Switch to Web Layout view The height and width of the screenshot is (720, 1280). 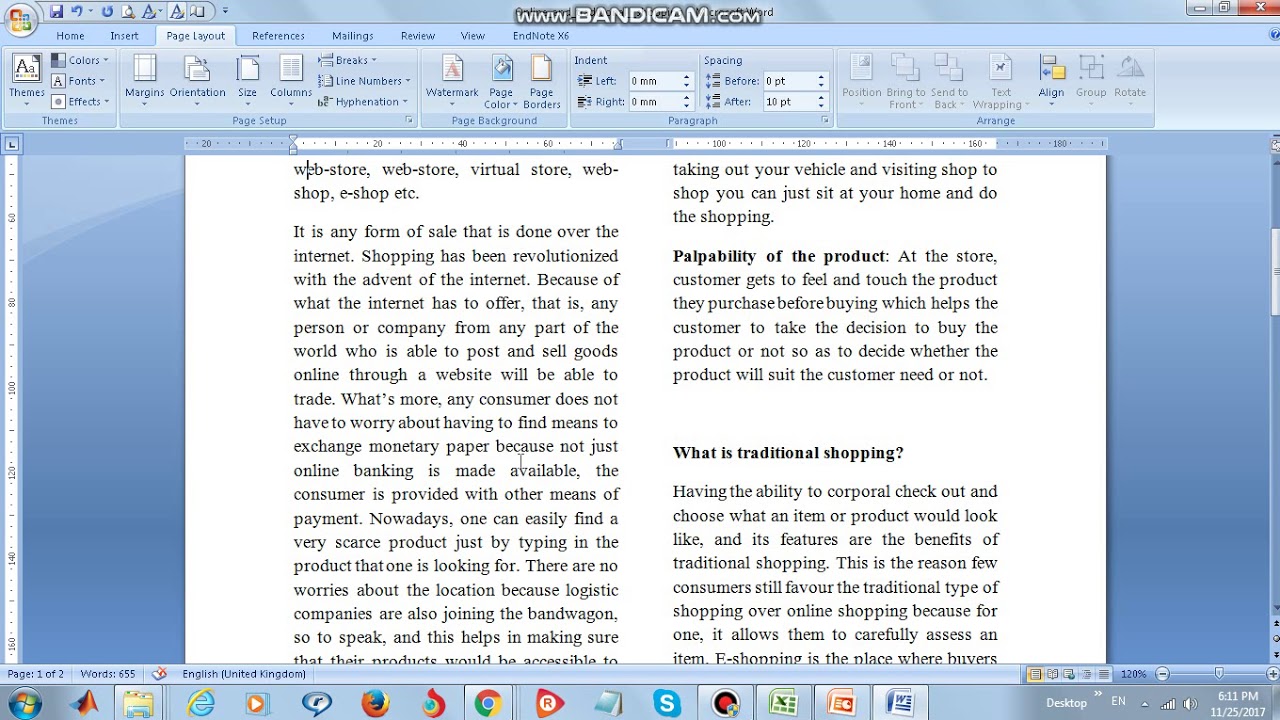(1069, 674)
